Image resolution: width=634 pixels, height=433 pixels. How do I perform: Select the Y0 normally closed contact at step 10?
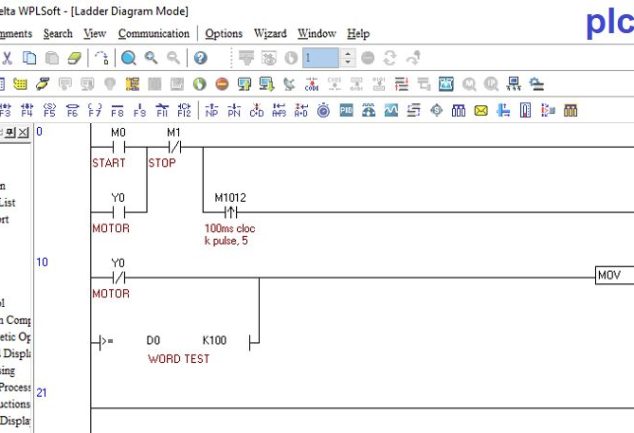tap(118, 278)
